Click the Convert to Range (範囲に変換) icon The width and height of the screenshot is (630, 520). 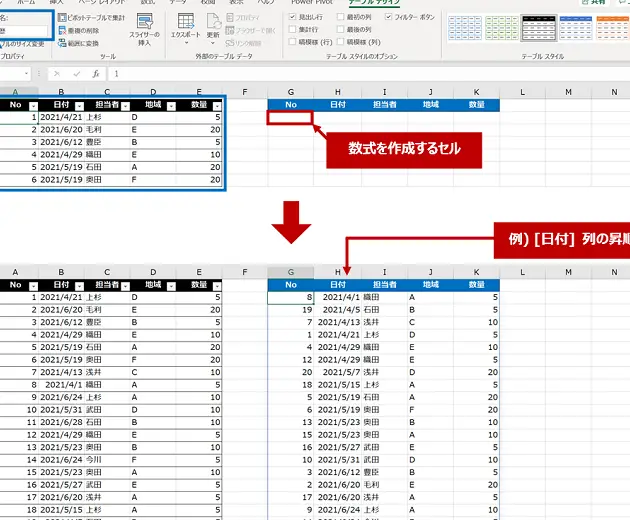[62, 43]
